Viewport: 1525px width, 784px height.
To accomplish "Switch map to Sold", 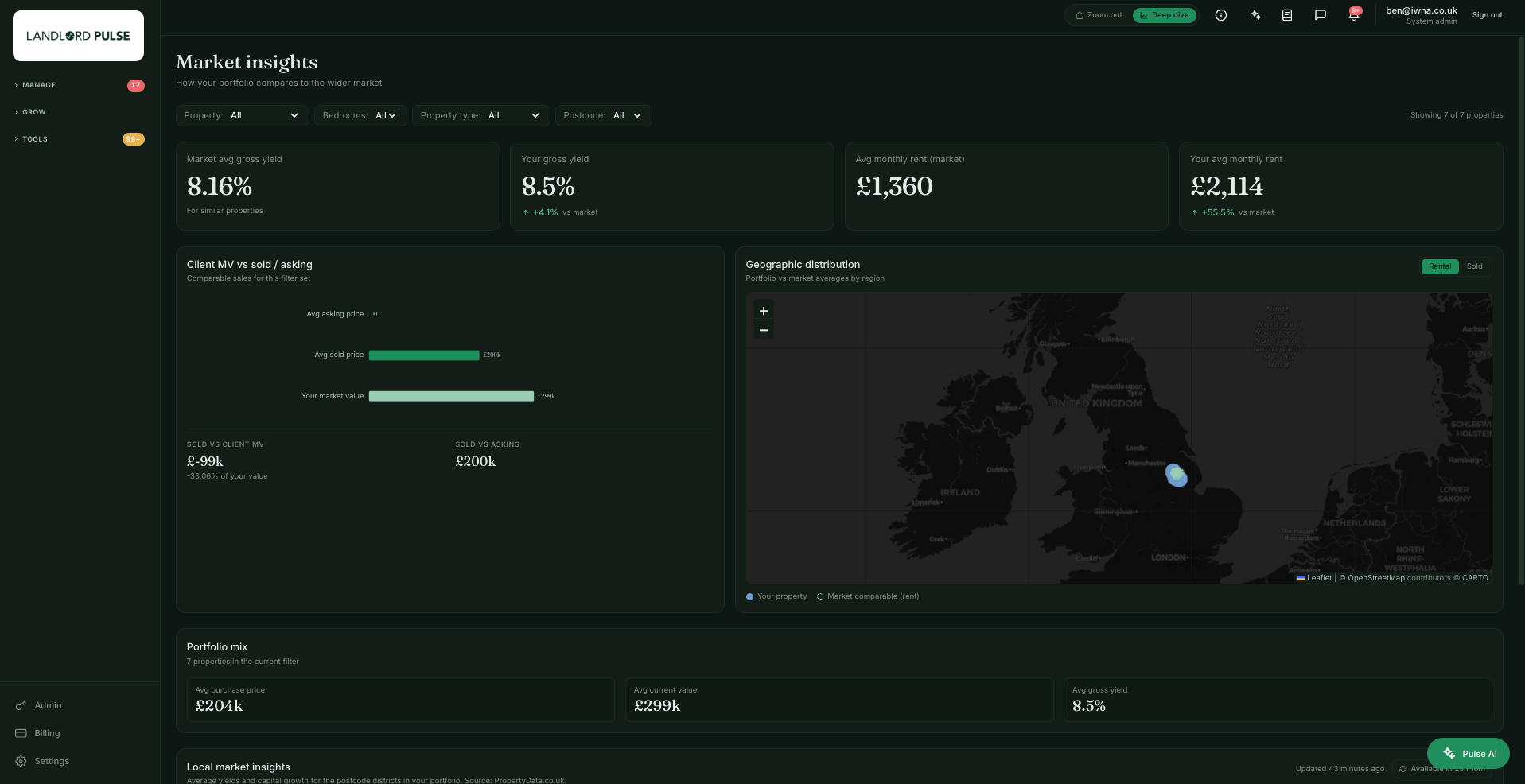I will point(1474,266).
